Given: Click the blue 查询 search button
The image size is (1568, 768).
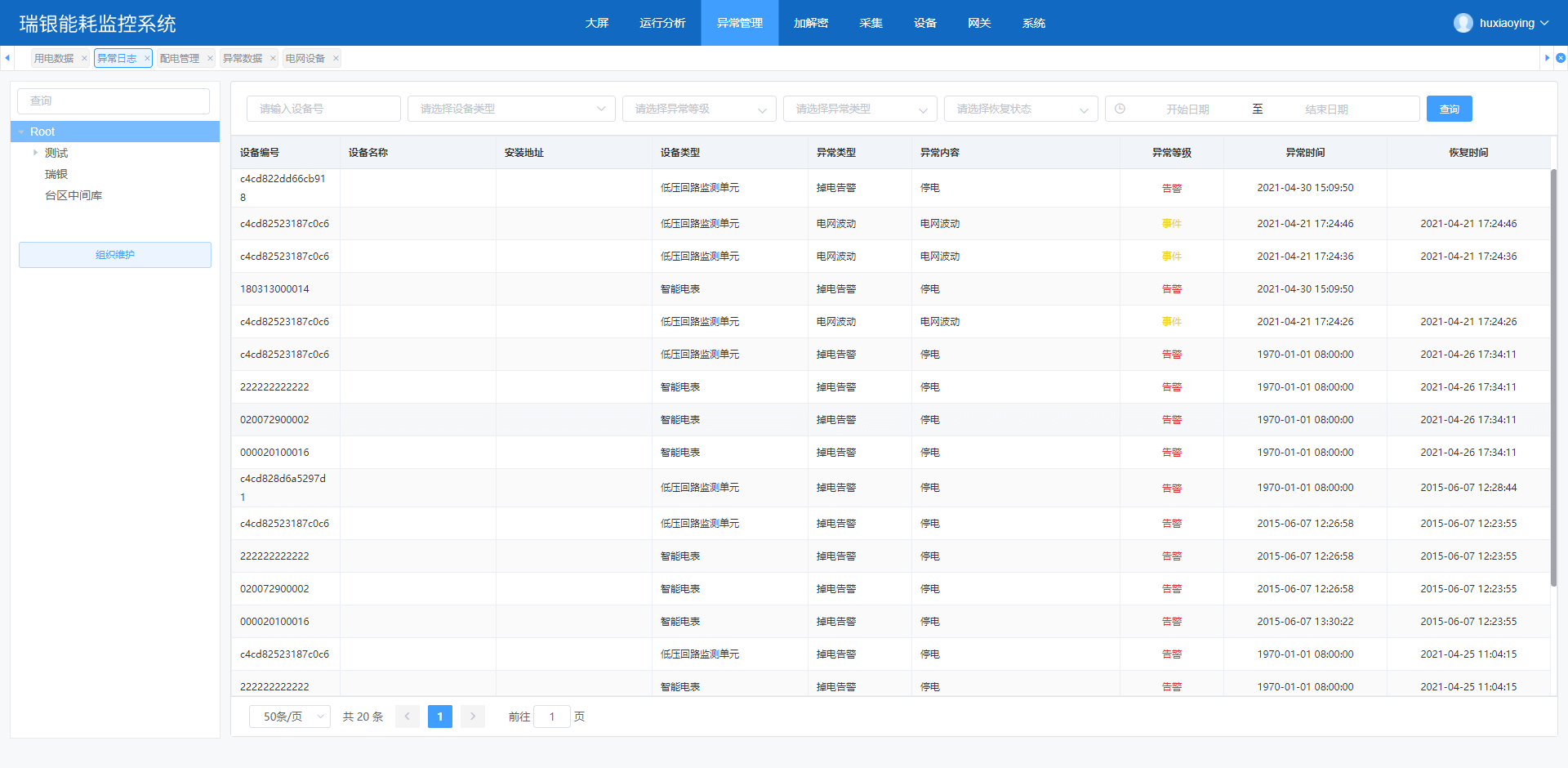Looking at the screenshot, I should (1449, 109).
